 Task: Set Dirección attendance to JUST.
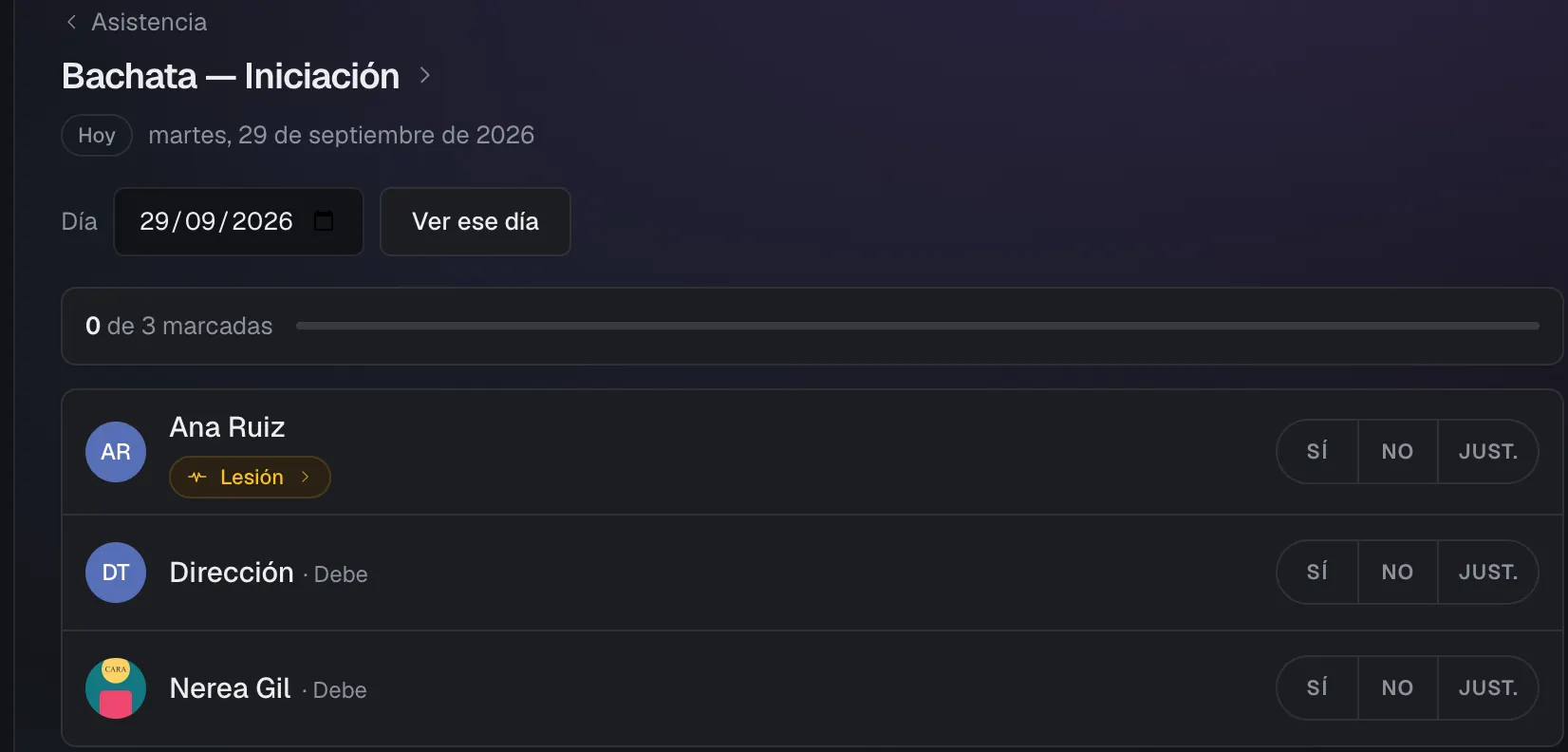[1487, 573]
